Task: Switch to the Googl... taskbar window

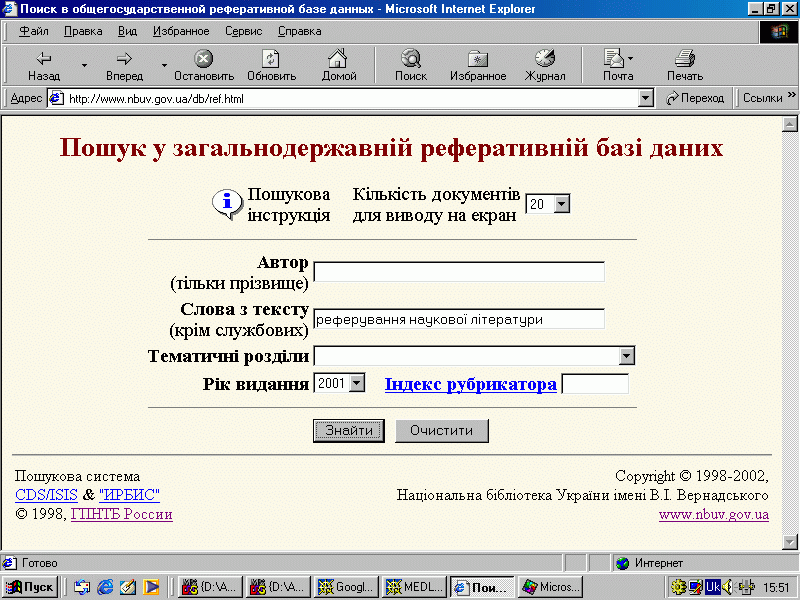Action: 347,587
